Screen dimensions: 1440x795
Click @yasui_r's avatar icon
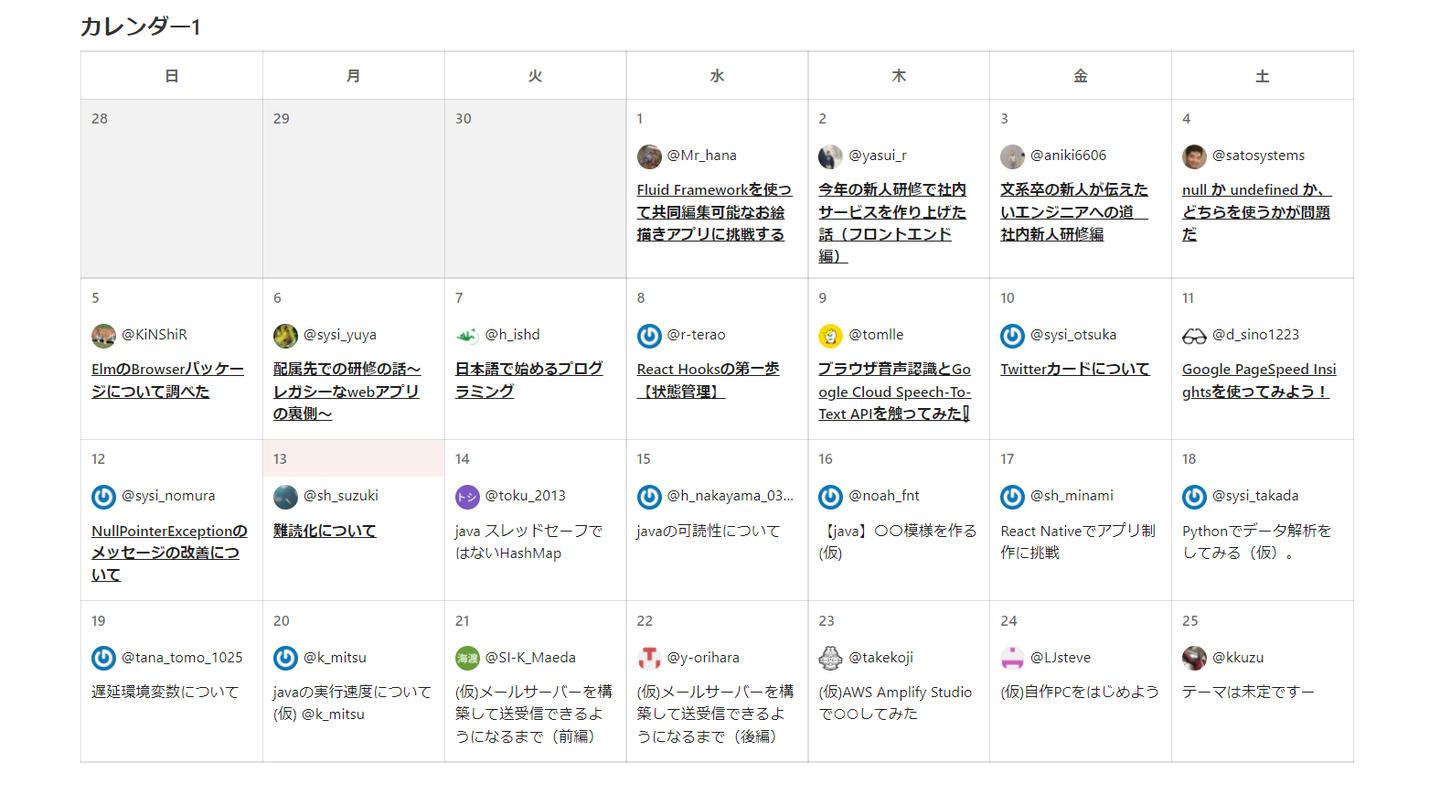(x=831, y=156)
